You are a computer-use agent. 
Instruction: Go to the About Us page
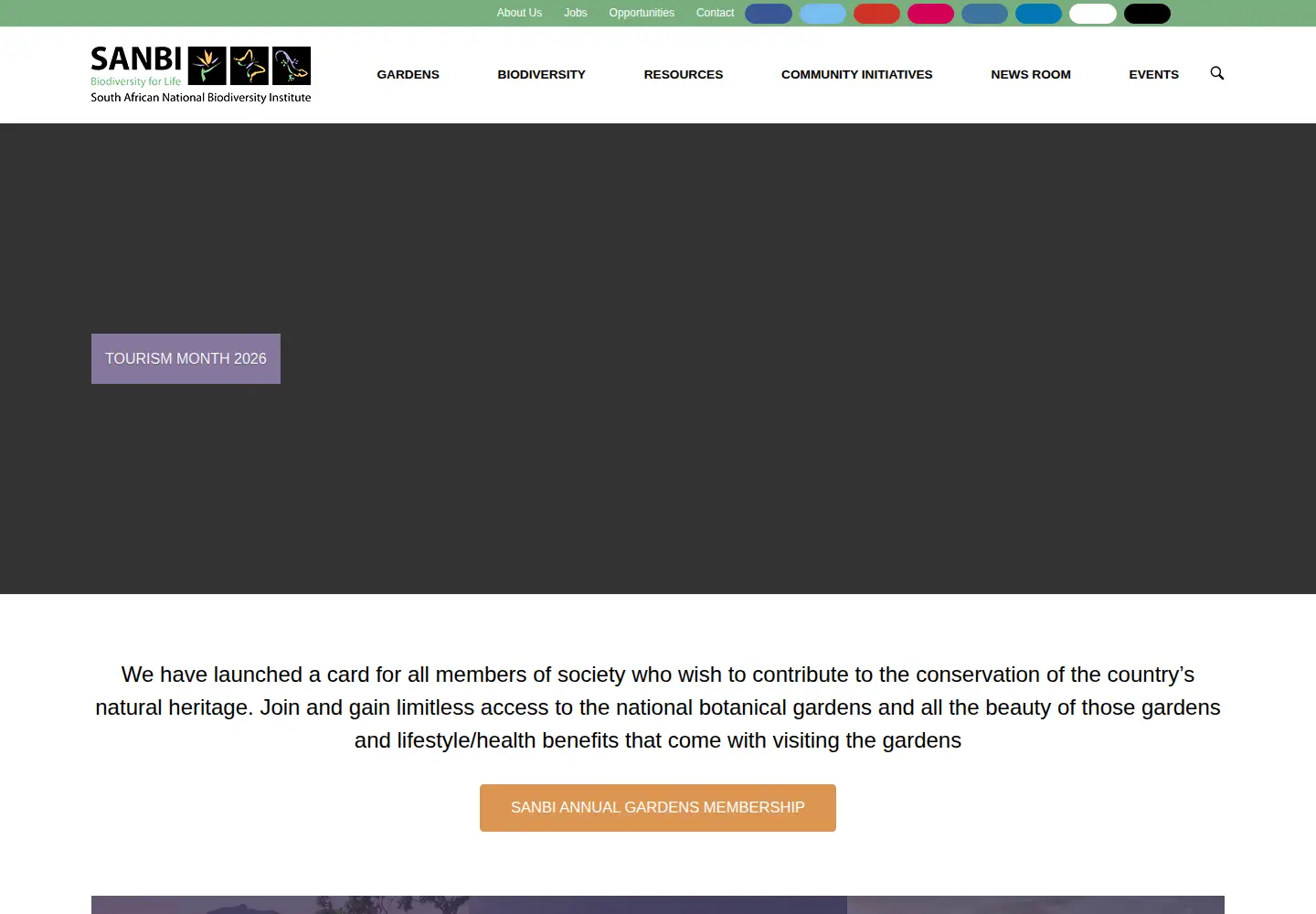(x=519, y=13)
